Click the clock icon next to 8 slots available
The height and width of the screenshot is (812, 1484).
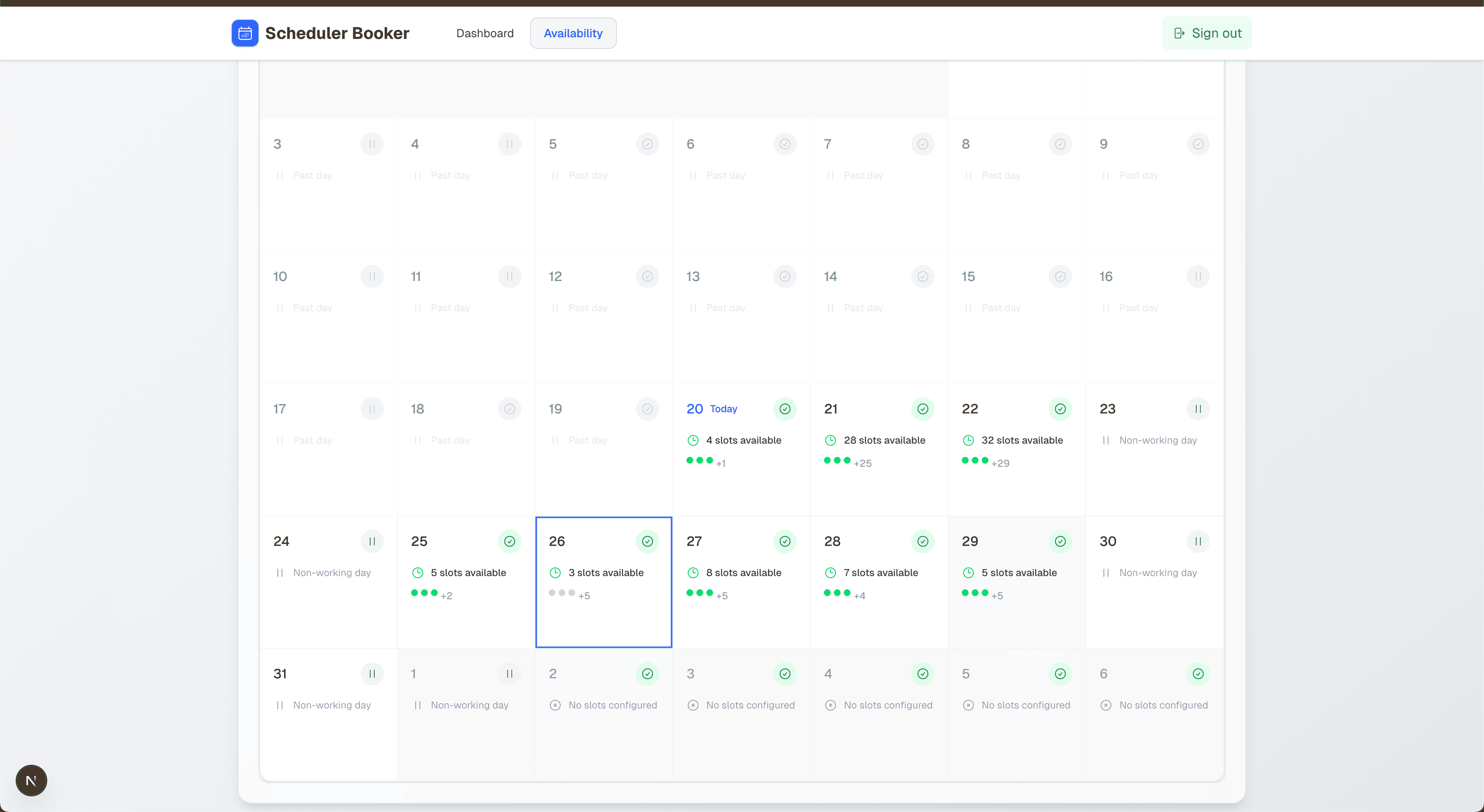[x=693, y=572]
